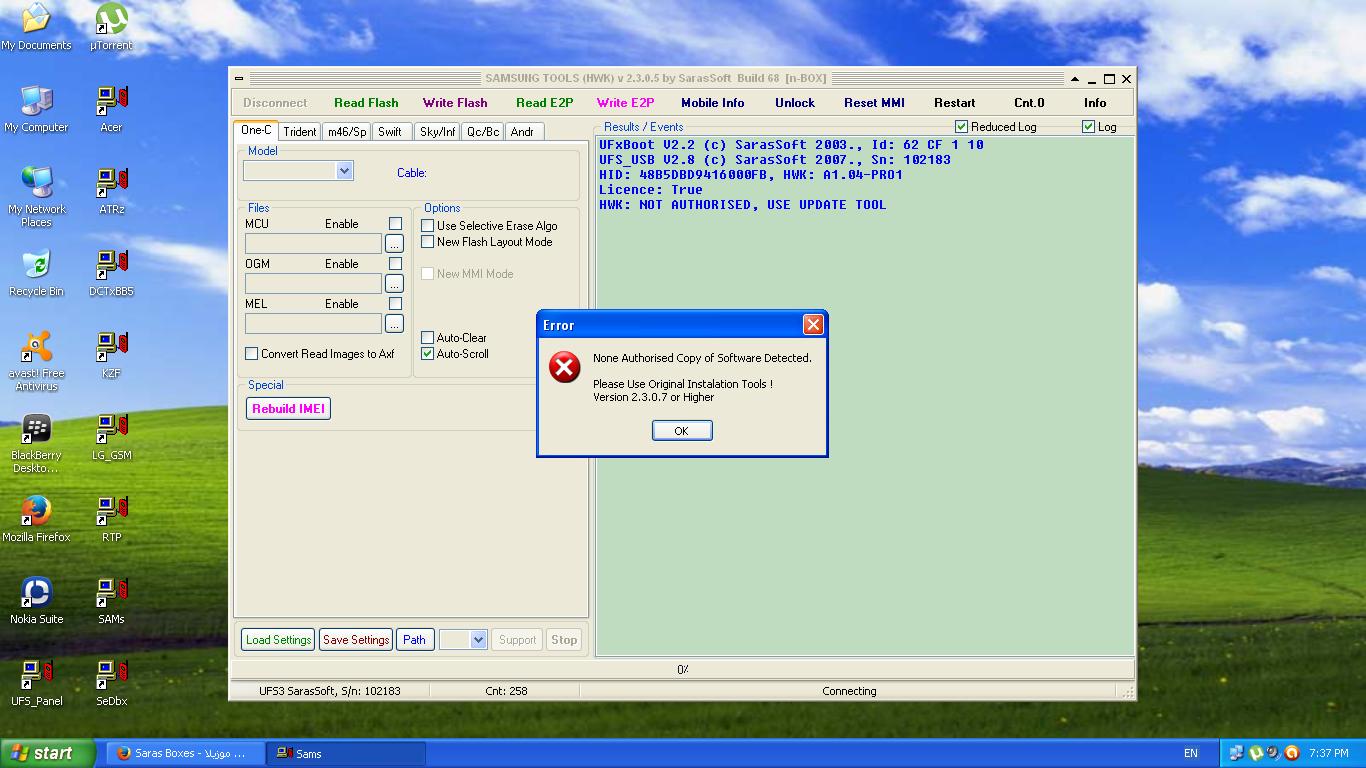Image resolution: width=1366 pixels, height=768 pixels.
Task: Click the system menu icon in Samsung Tools title bar
Action: [239, 78]
